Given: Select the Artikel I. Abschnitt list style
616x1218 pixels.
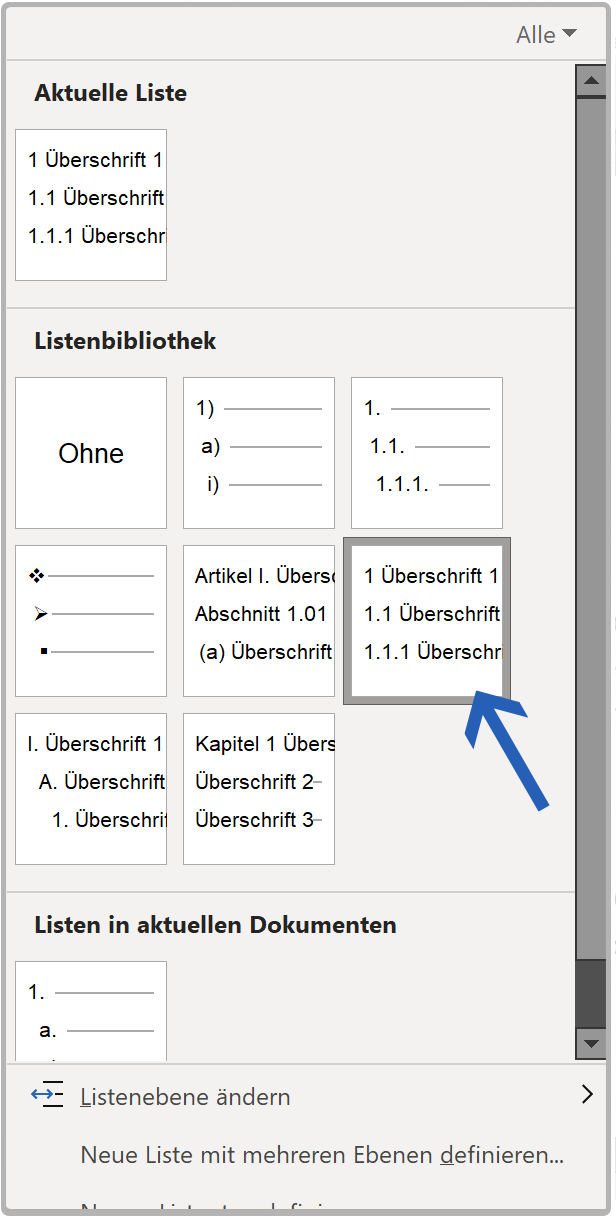Looking at the screenshot, I should [259, 621].
